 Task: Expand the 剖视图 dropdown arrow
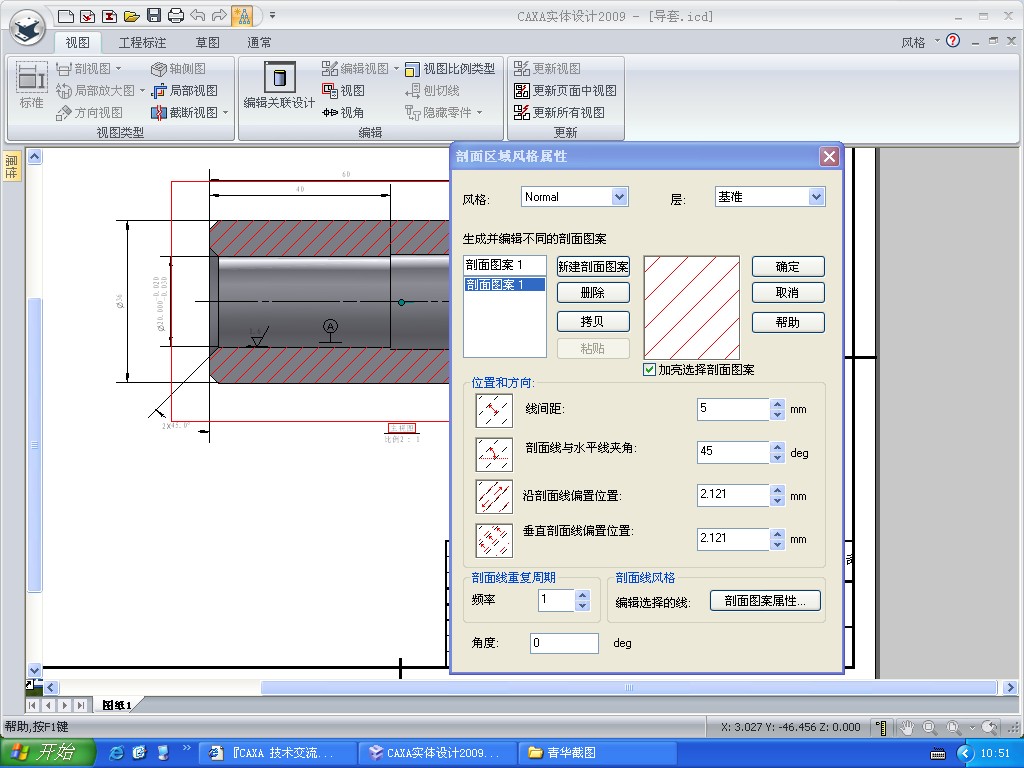click(118, 69)
